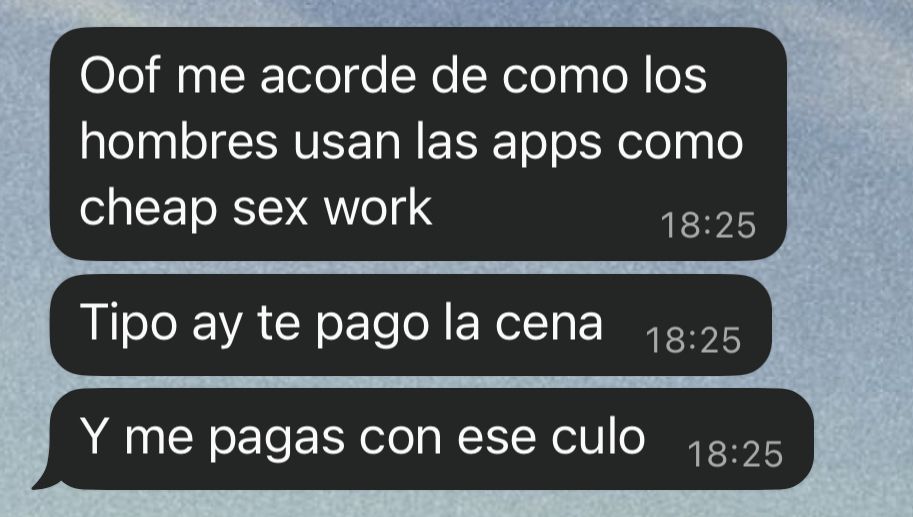913x517 pixels.
Task: Tap the 'Tipo ay te pago la cena' message
Action: [411, 325]
